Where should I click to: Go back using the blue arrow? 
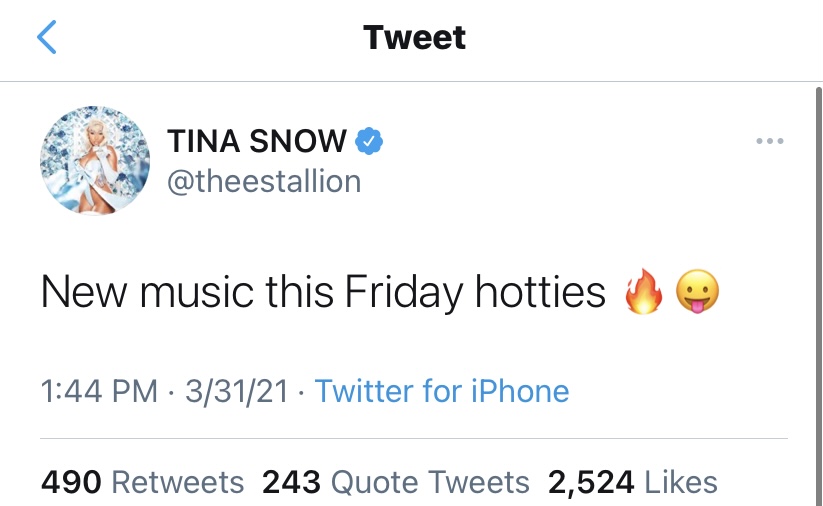point(47,37)
